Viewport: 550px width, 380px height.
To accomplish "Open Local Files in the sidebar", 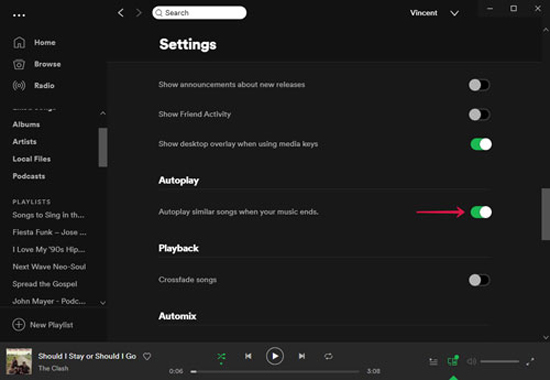I will point(32,159).
